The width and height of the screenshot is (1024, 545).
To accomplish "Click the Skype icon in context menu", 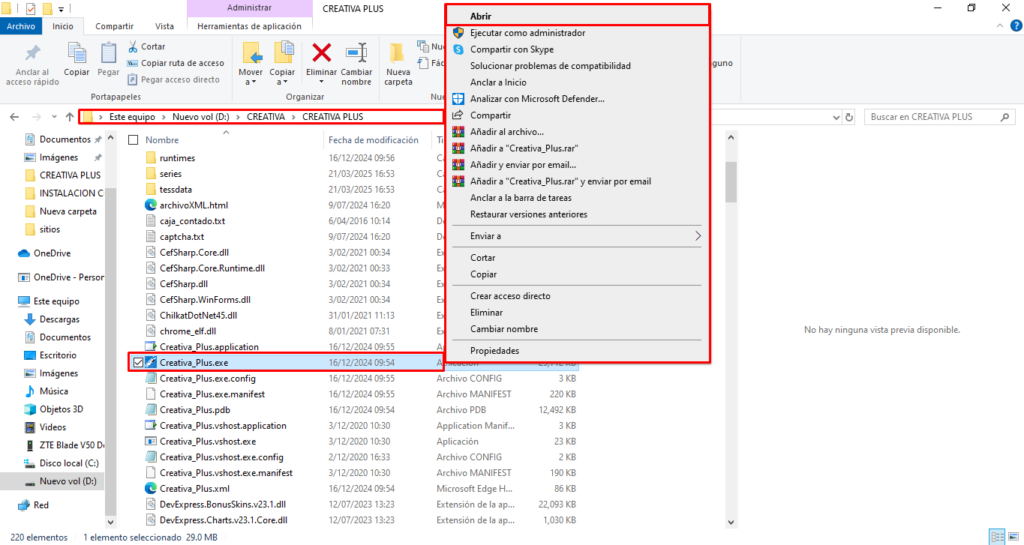I will (x=458, y=50).
